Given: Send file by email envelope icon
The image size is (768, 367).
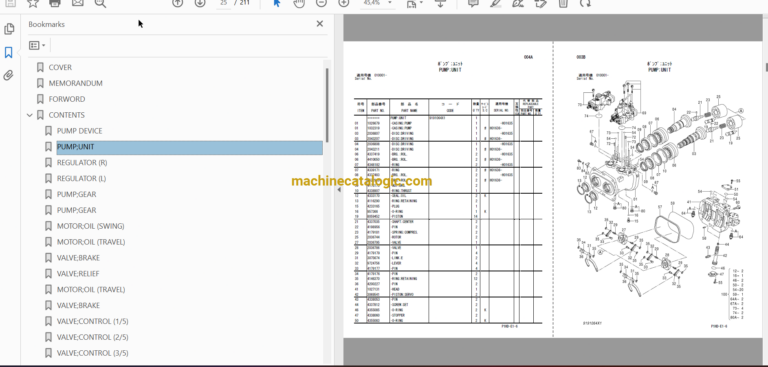Looking at the screenshot, I should pyautogui.click(x=77, y=3).
